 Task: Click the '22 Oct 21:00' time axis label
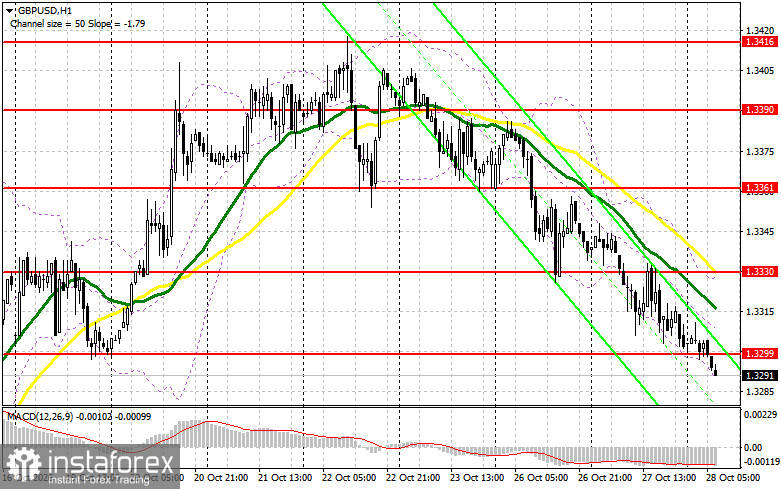[413, 478]
